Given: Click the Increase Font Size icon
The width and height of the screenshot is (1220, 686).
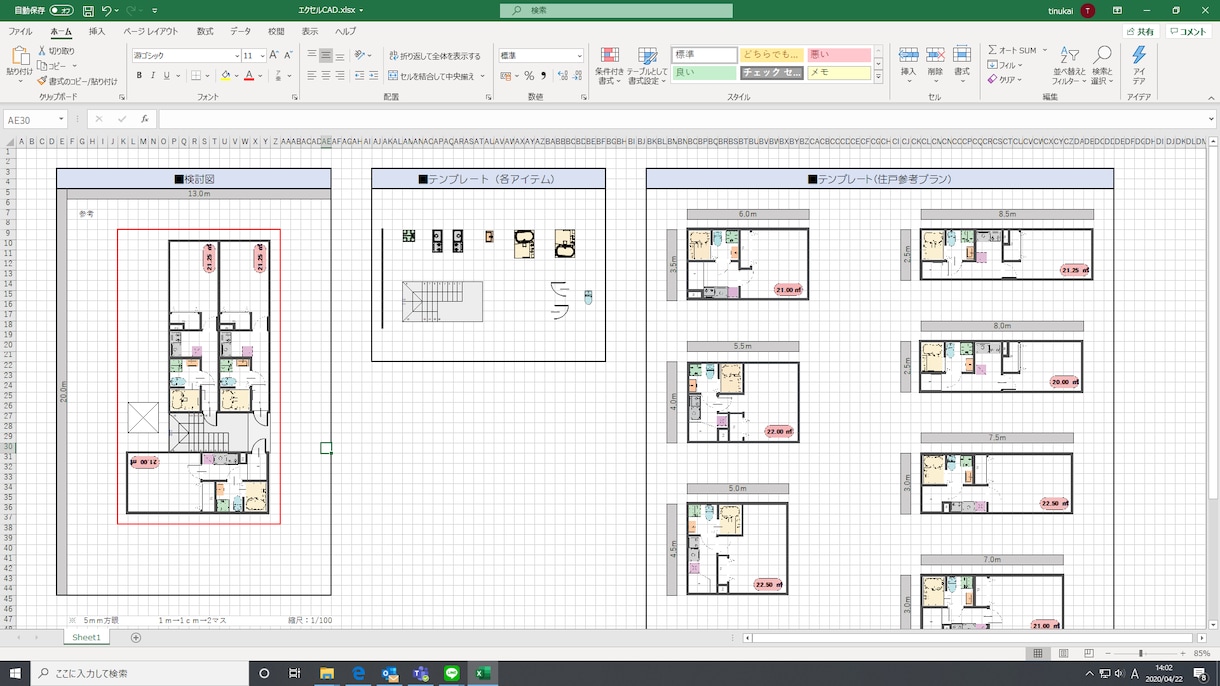Looking at the screenshot, I should point(275,56).
